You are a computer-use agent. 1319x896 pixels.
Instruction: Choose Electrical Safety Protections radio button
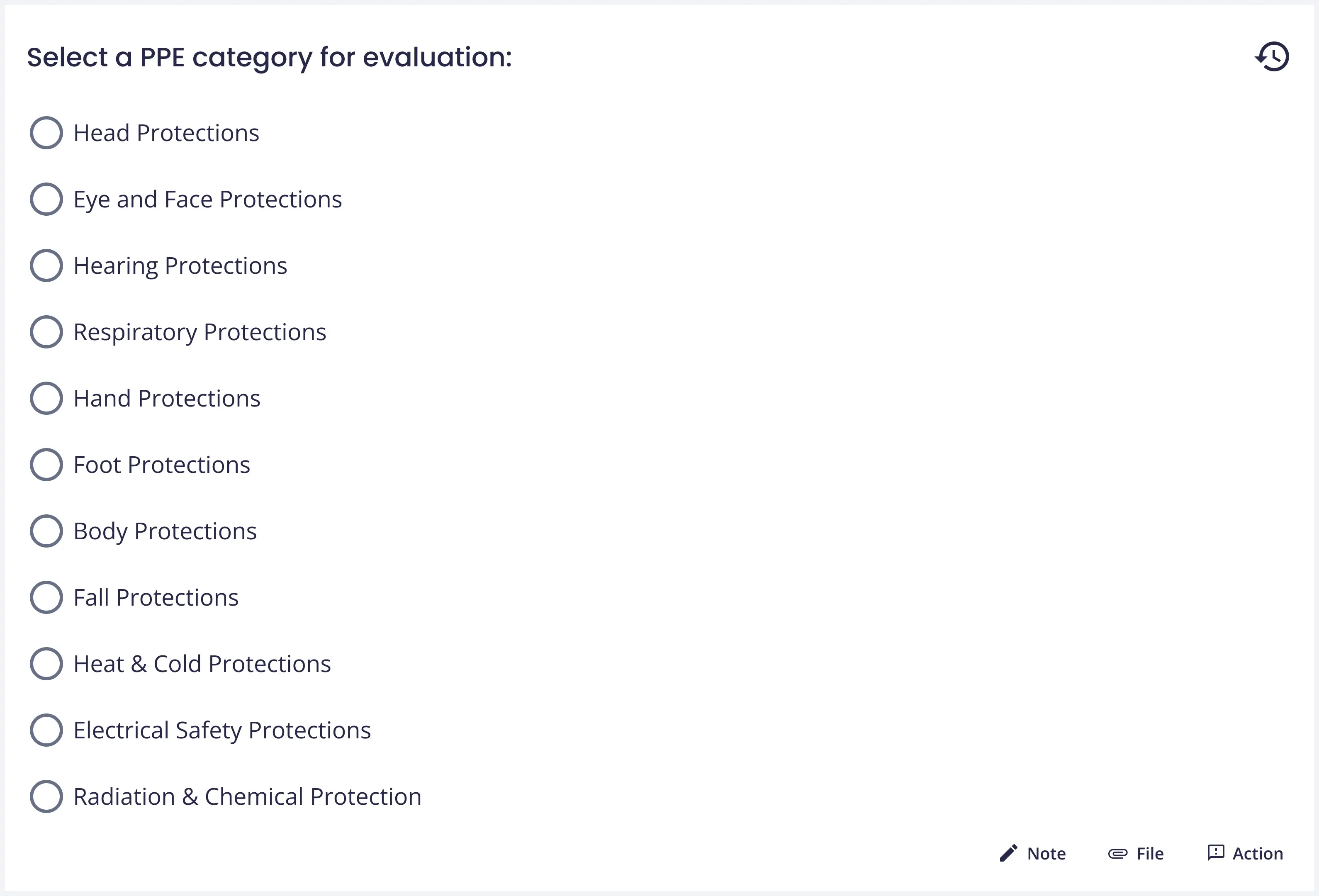46,730
